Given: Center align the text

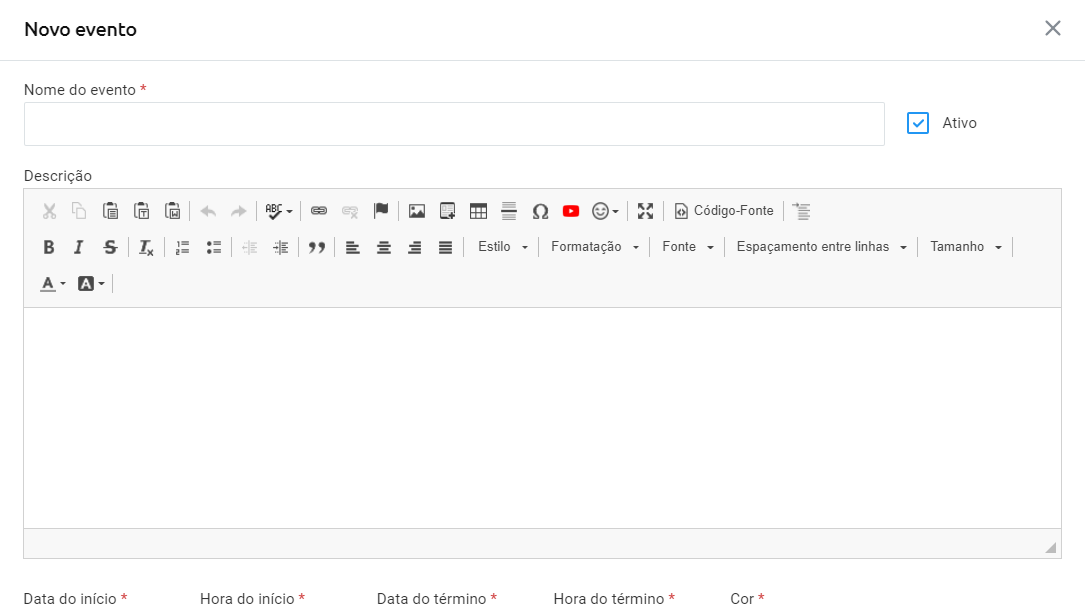Looking at the screenshot, I should [x=383, y=247].
